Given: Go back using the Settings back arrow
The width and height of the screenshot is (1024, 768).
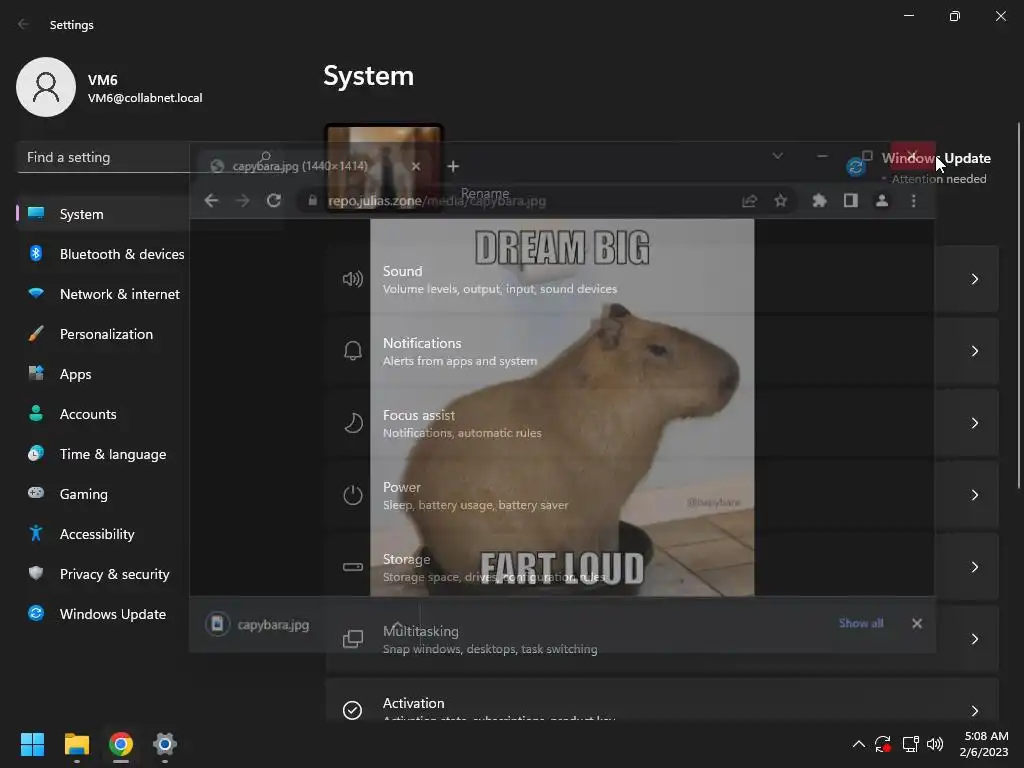Looking at the screenshot, I should tap(24, 24).
